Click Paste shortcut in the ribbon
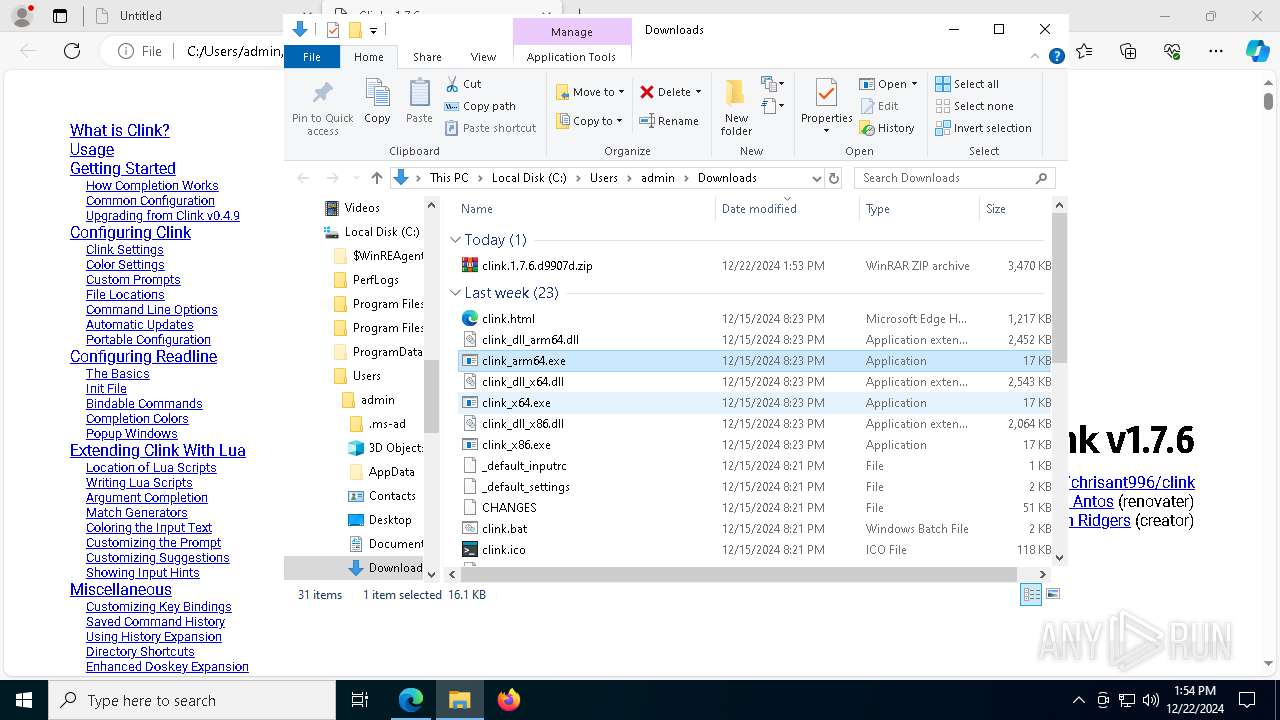 click(x=490, y=128)
